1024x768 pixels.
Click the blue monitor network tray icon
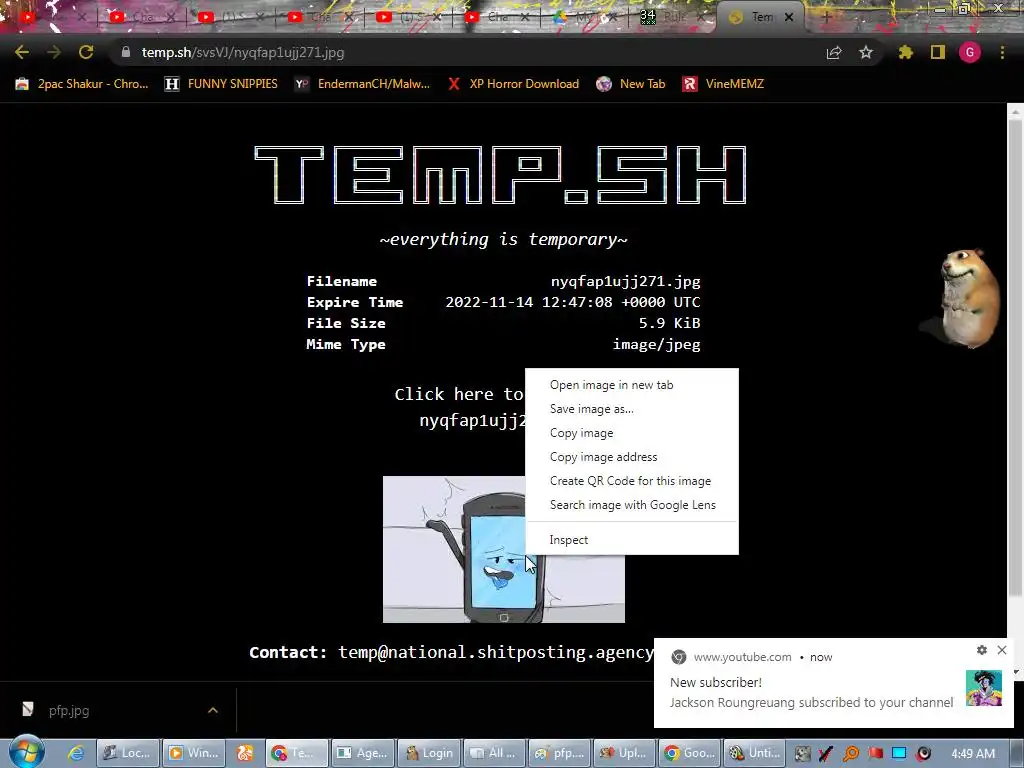pyautogui.click(x=899, y=753)
